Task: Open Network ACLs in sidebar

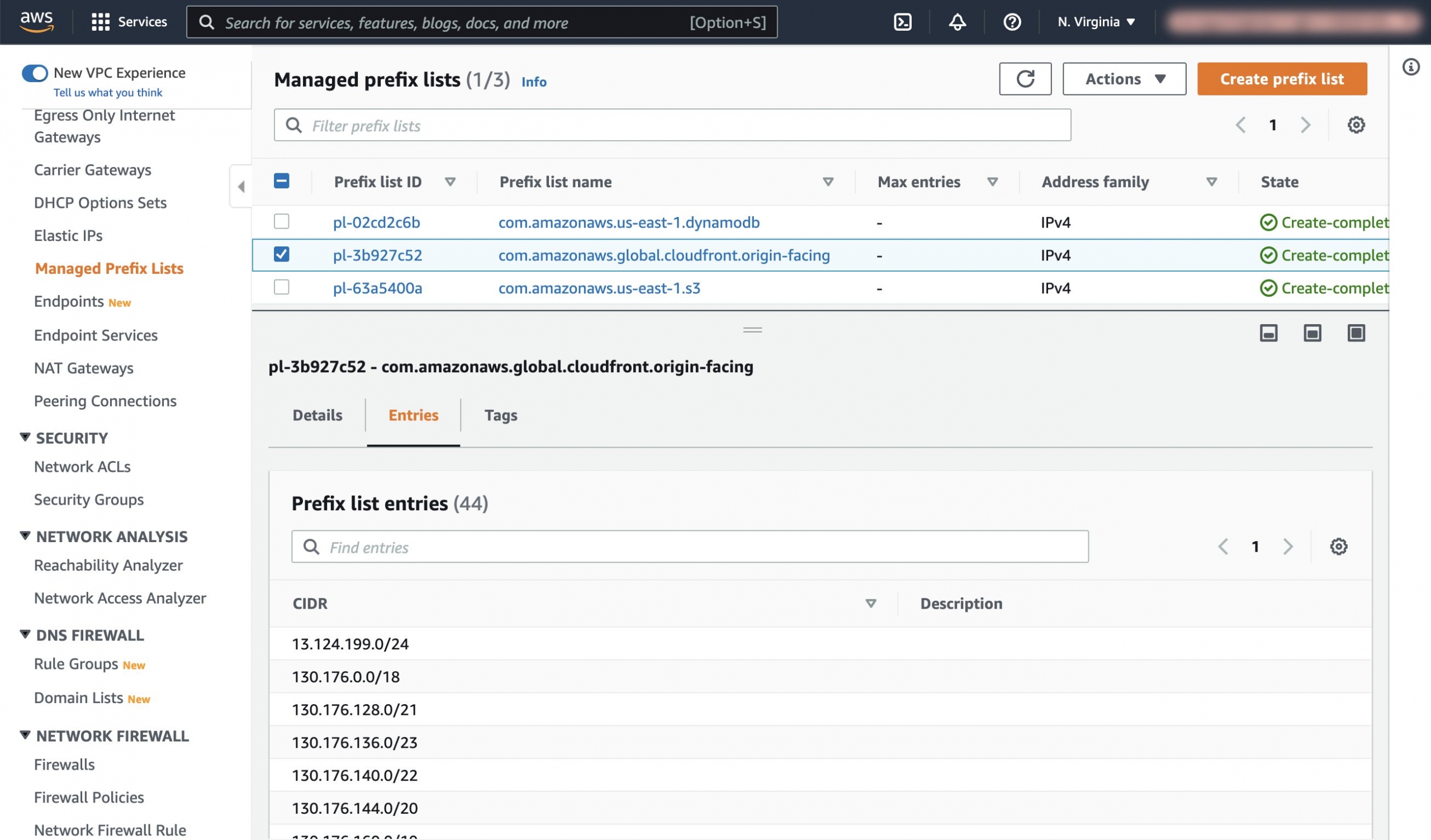Action: coord(82,467)
